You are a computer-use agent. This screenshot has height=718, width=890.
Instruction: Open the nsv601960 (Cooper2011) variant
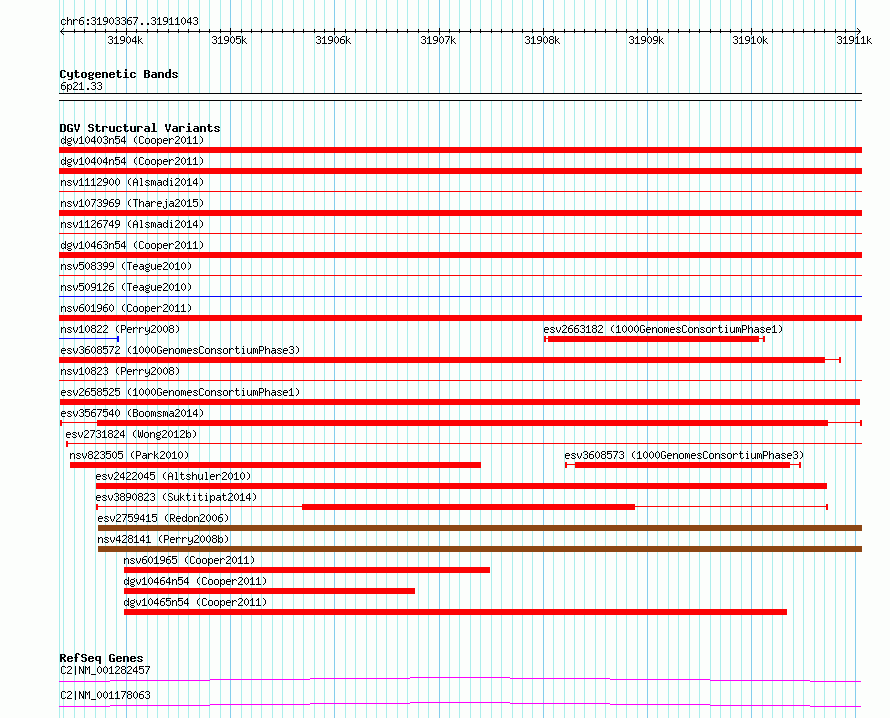point(126,308)
